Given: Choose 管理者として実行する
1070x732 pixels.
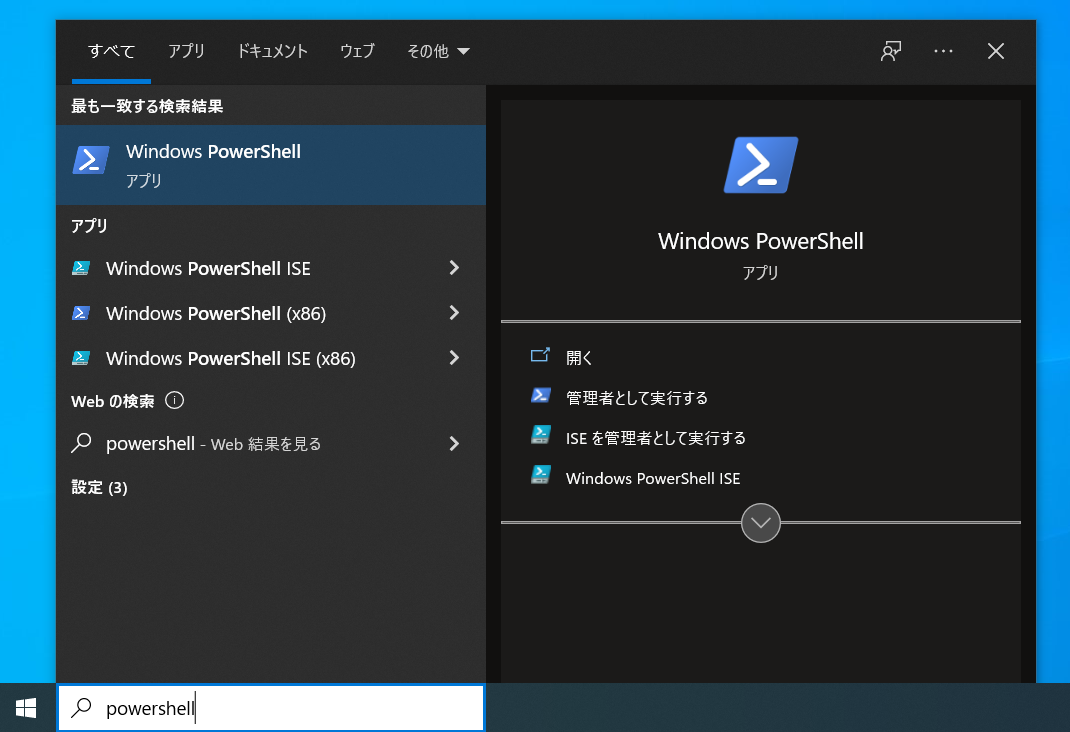Looking at the screenshot, I should tap(637, 398).
